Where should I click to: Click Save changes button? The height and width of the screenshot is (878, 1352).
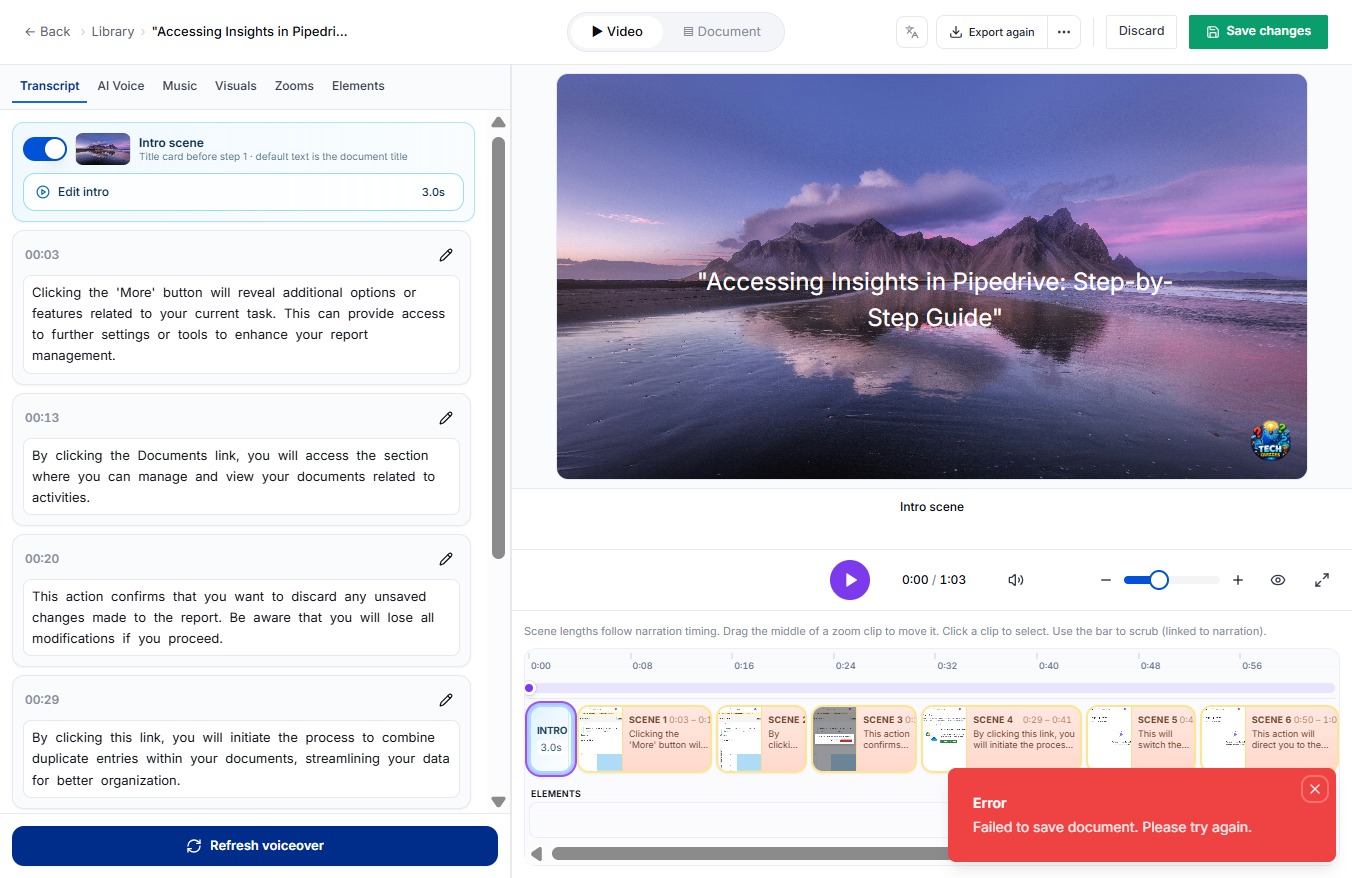pyautogui.click(x=1258, y=31)
